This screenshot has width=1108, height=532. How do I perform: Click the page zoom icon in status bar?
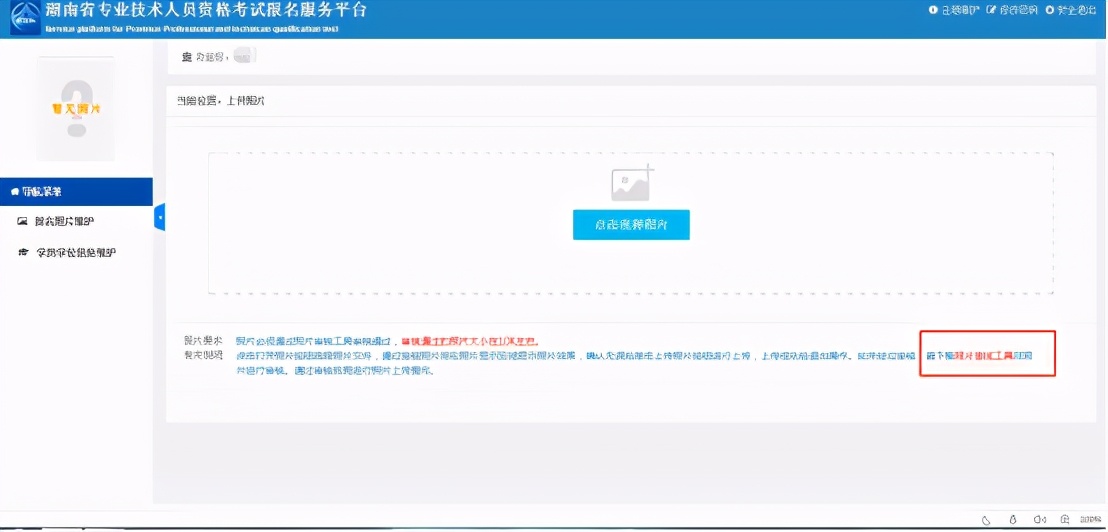coord(1065,521)
